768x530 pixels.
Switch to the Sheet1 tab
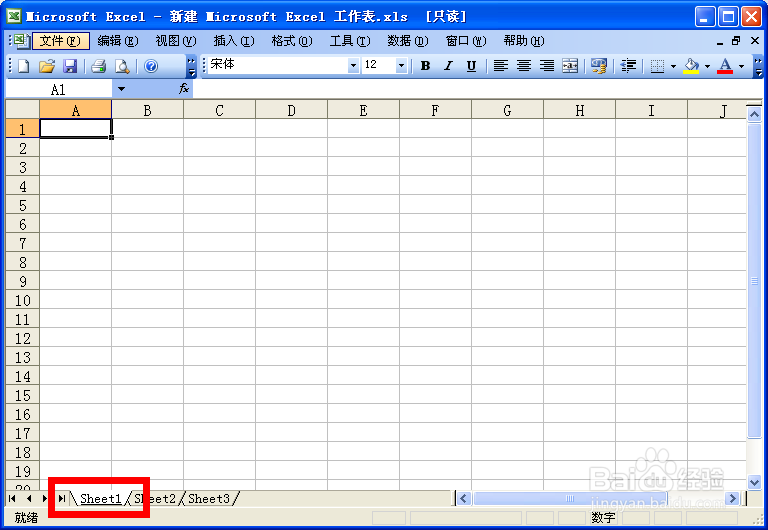[100, 499]
